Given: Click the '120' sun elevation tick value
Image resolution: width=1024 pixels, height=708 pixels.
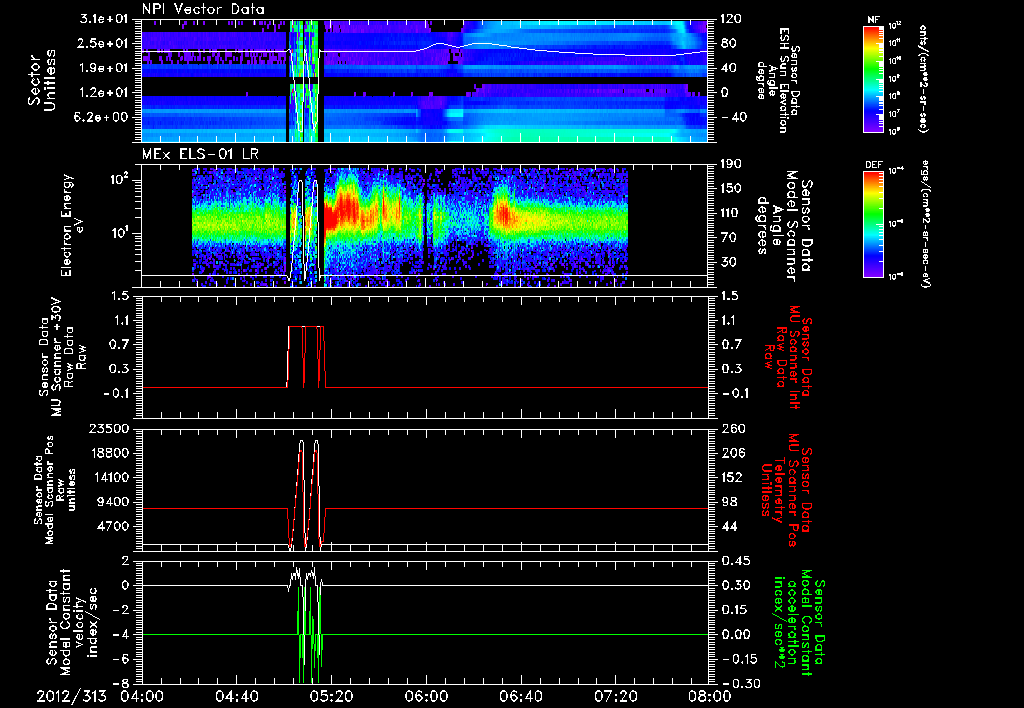Looking at the screenshot, I should pyautogui.click(x=731, y=19).
